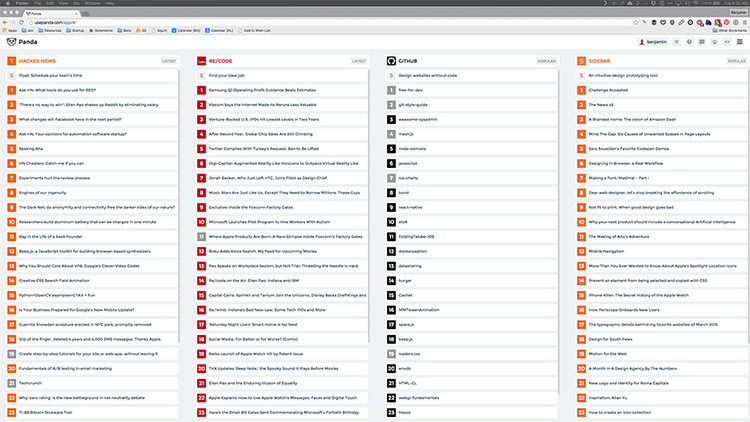
Task: Open 'Ask HN: What tools do you use for SEO?'
Action: [x=57, y=90]
